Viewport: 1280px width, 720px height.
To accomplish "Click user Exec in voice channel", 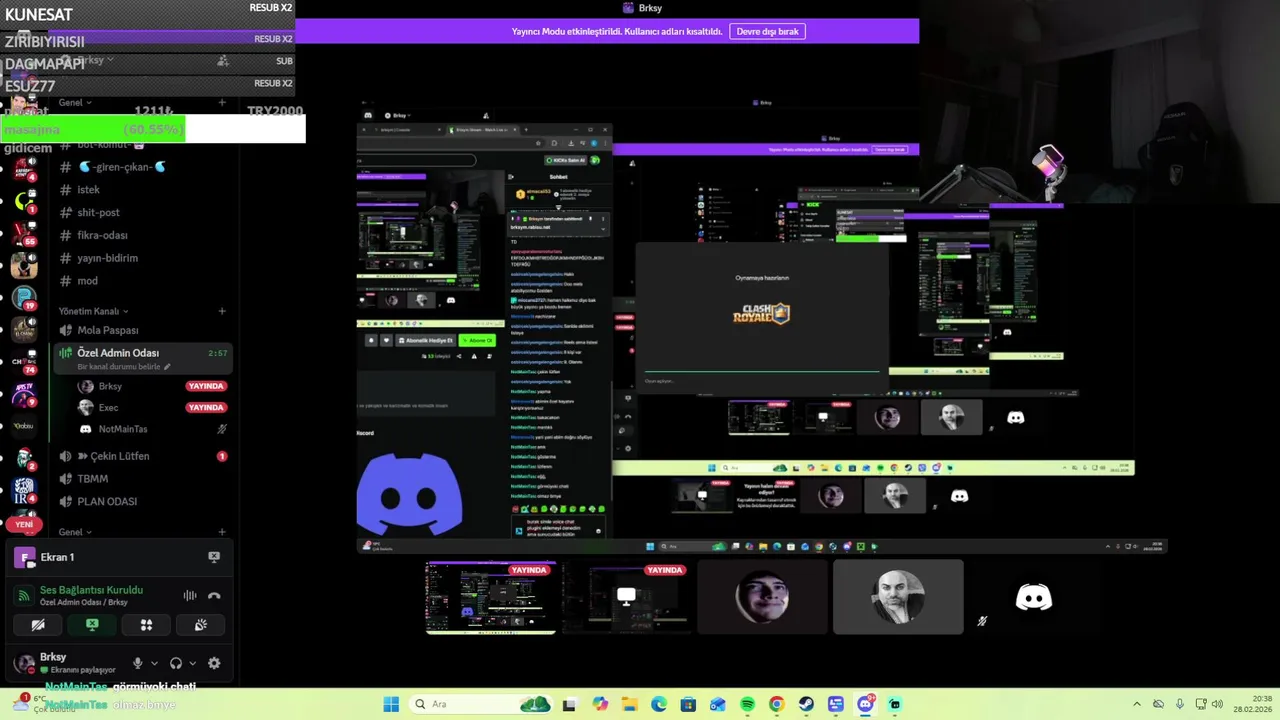I will (x=108, y=408).
